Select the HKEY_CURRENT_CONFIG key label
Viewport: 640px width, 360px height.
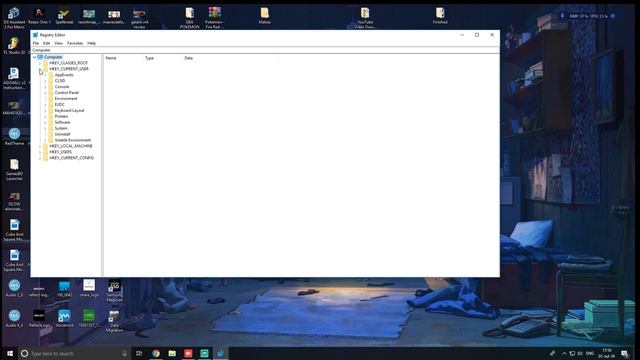pos(71,158)
